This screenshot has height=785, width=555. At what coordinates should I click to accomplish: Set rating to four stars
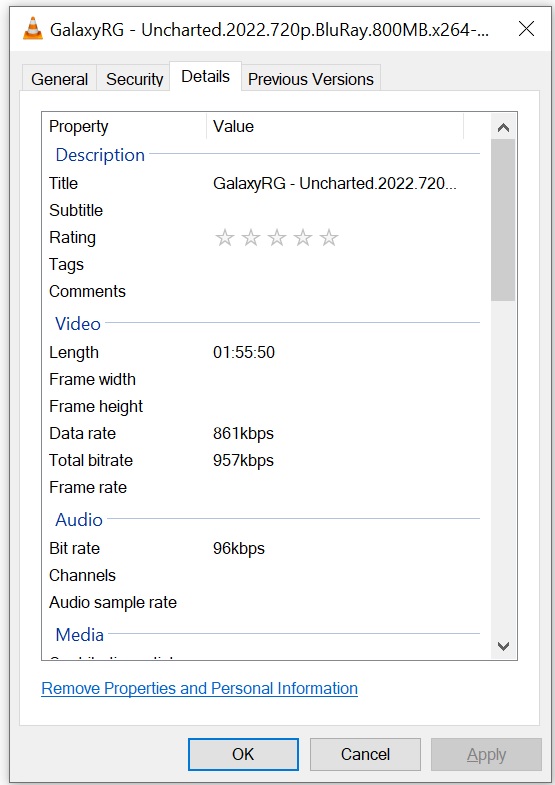click(303, 237)
